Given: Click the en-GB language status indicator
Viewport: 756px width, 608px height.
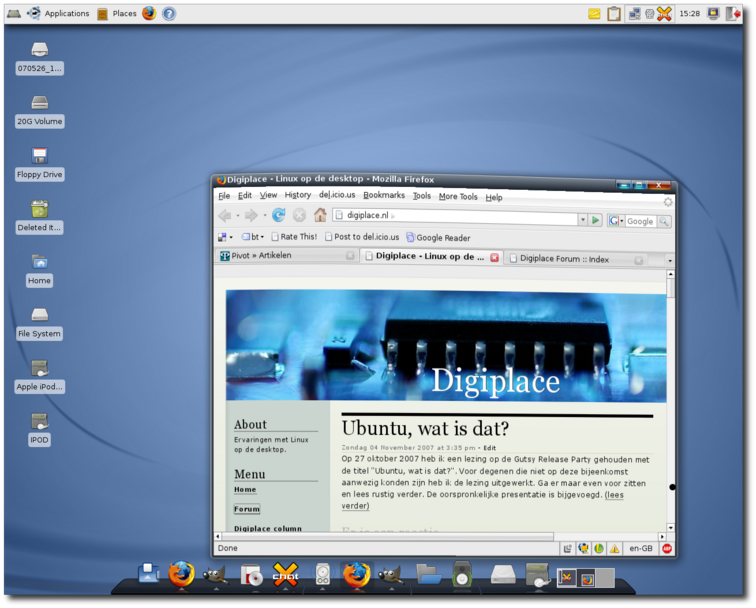Looking at the screenshot, I should [641, 549].
